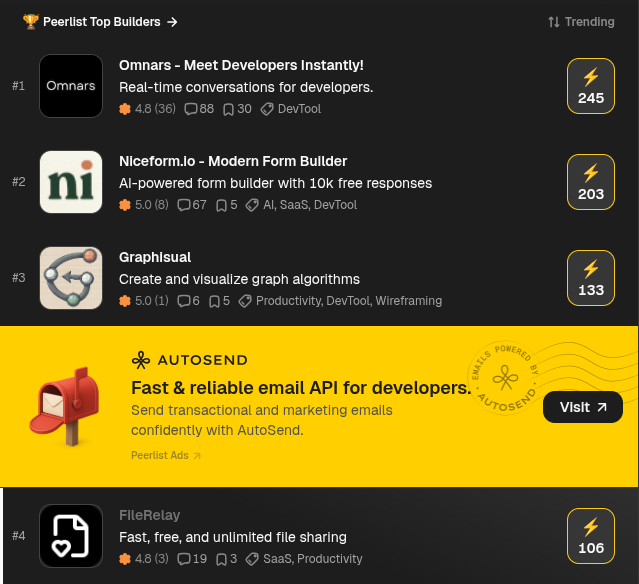The image size is (639, 584).
Task: Upvote FileRelay with the 106 button
Action: [591, 536]
